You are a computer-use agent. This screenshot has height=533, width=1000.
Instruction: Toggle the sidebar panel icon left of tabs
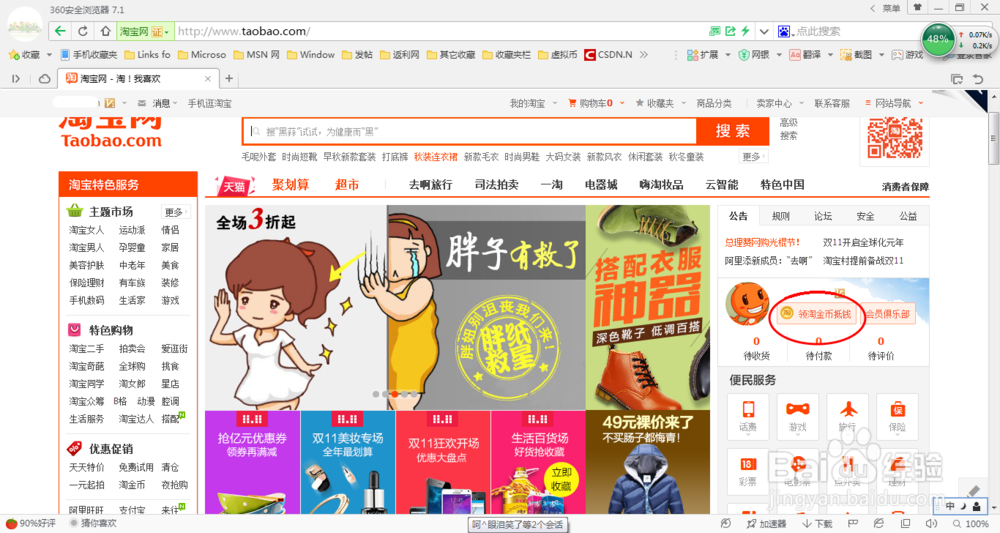click(x=16, y=79)
